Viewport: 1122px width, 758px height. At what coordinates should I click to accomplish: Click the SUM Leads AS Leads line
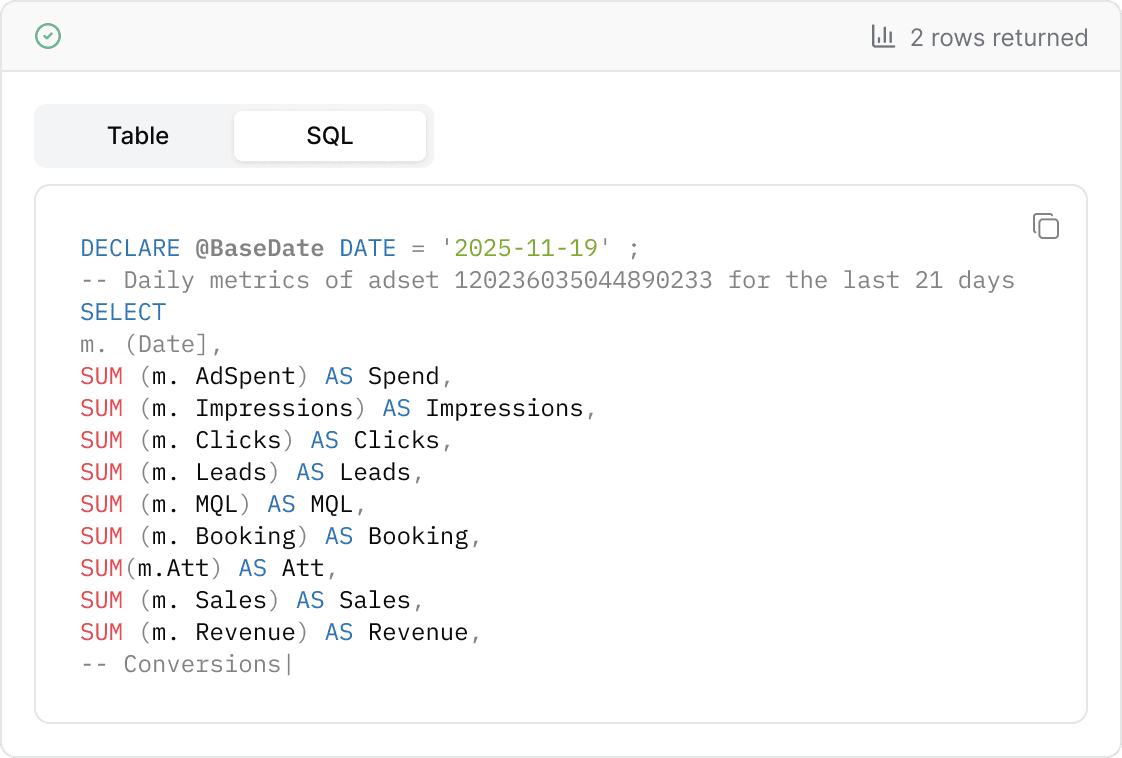pyautogui.click(x=252, y=472)
